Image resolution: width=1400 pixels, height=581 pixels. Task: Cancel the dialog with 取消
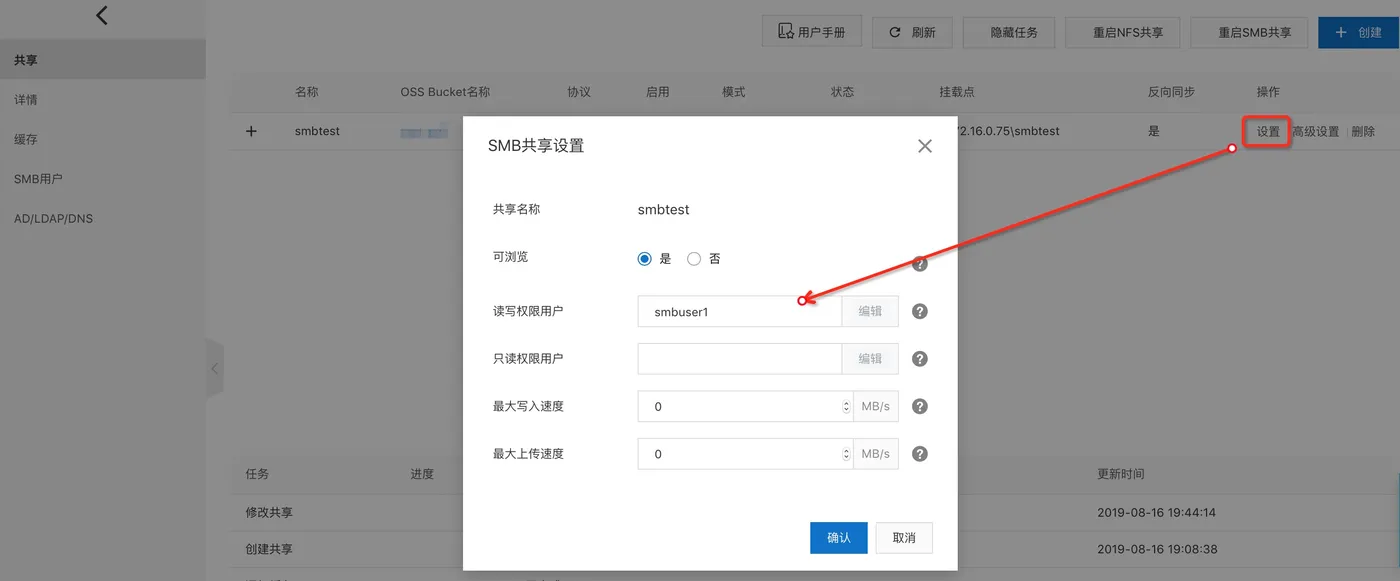904,537
